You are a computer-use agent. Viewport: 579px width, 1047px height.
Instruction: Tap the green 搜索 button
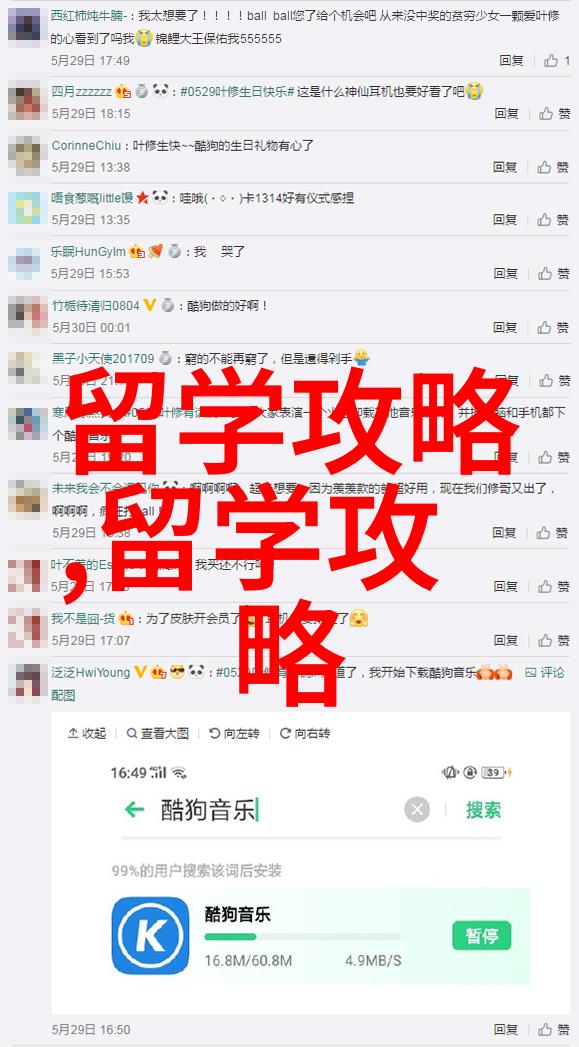pyautogui.click(x=484, y=810)
